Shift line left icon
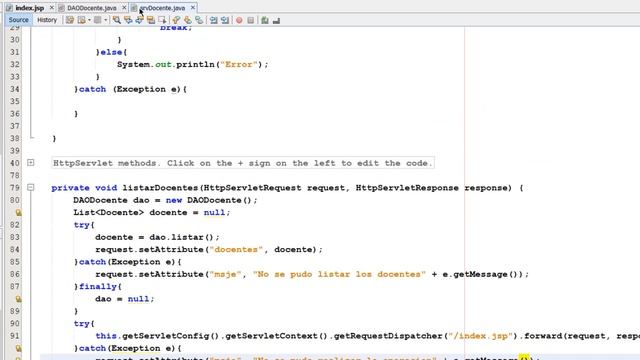Screen dimensions: 640x360 pos(213,20)
